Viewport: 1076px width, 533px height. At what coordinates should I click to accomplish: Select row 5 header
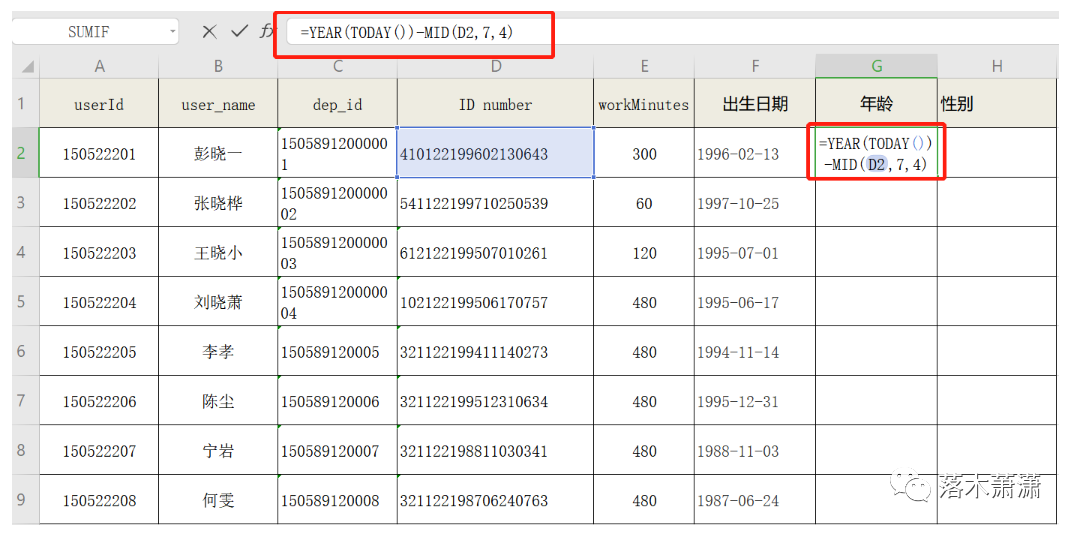(26, 301)
